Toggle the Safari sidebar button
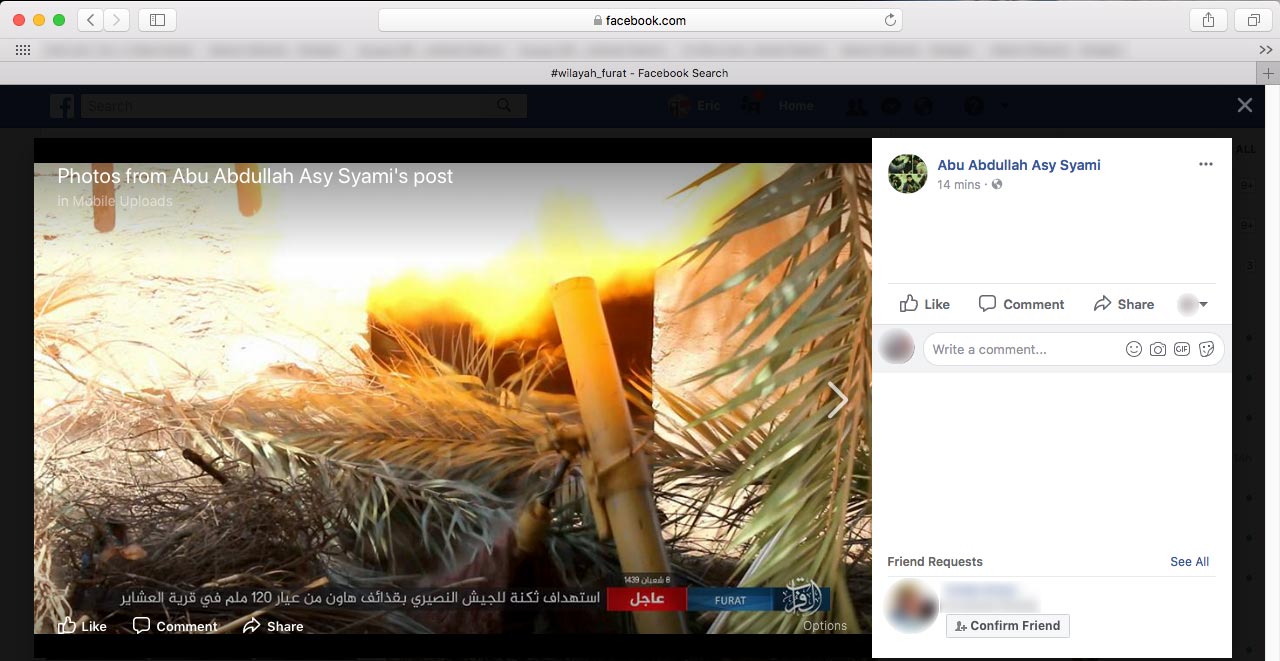 point(157,20)
